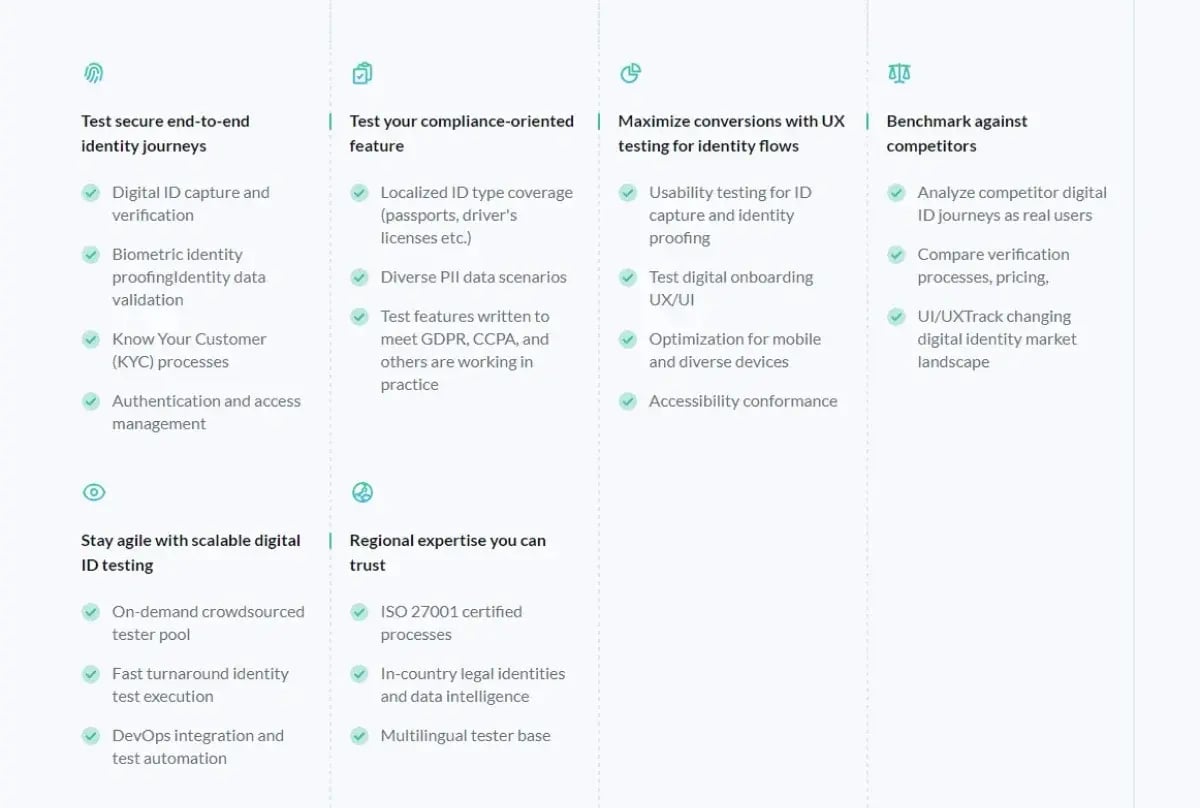Screen dimensions: 1200x808
Task: Click the clipboard checklist icon for compliance
Action: click(362, 73)
